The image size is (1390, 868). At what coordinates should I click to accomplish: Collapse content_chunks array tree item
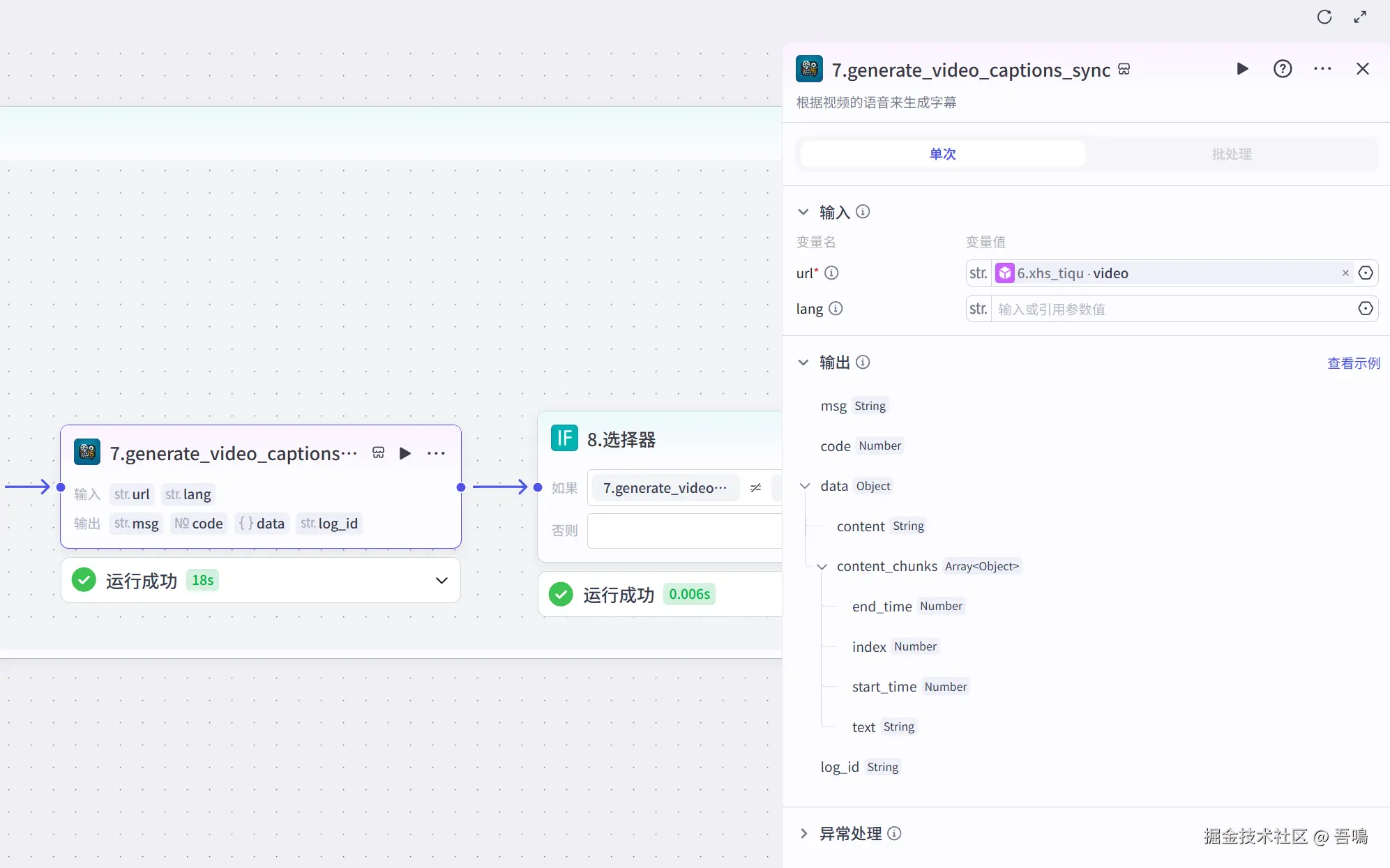(x=822, y=567)
